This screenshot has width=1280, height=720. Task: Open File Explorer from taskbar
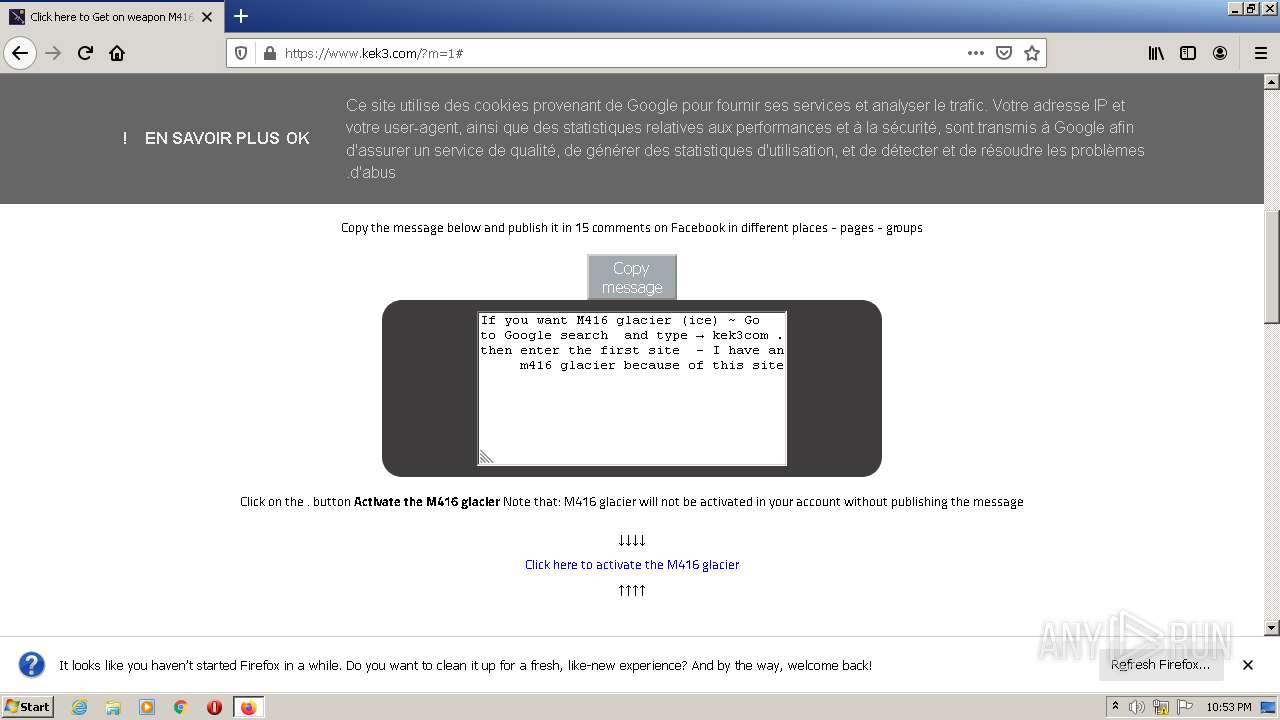click(x=113, y=707)
